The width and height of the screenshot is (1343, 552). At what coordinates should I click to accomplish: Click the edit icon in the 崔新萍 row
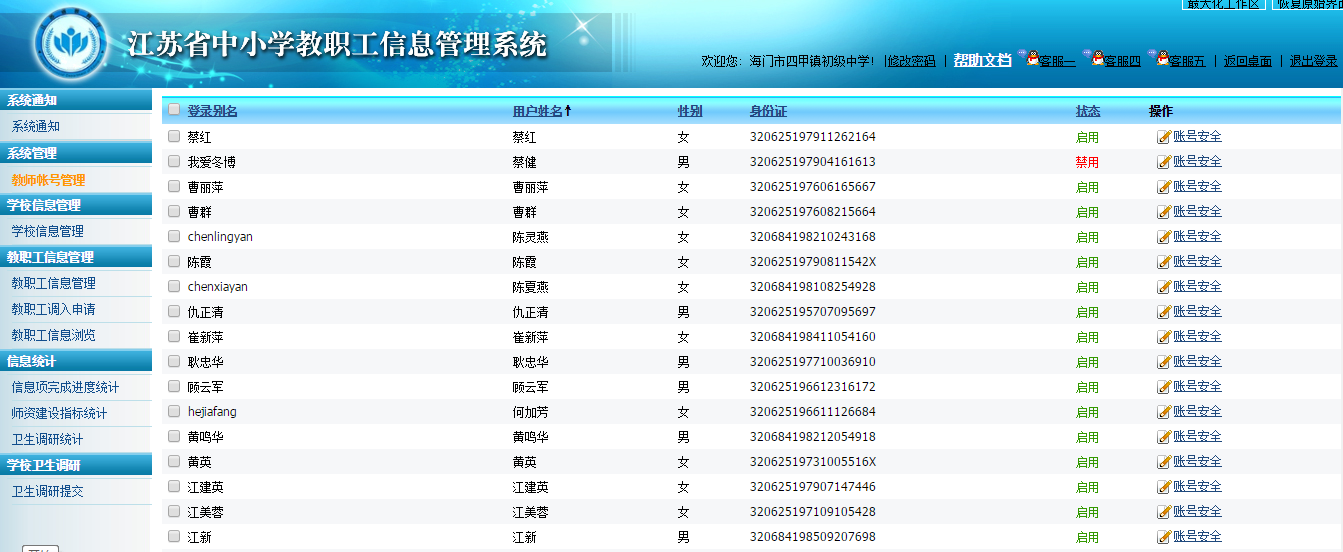coord(1164,337)
